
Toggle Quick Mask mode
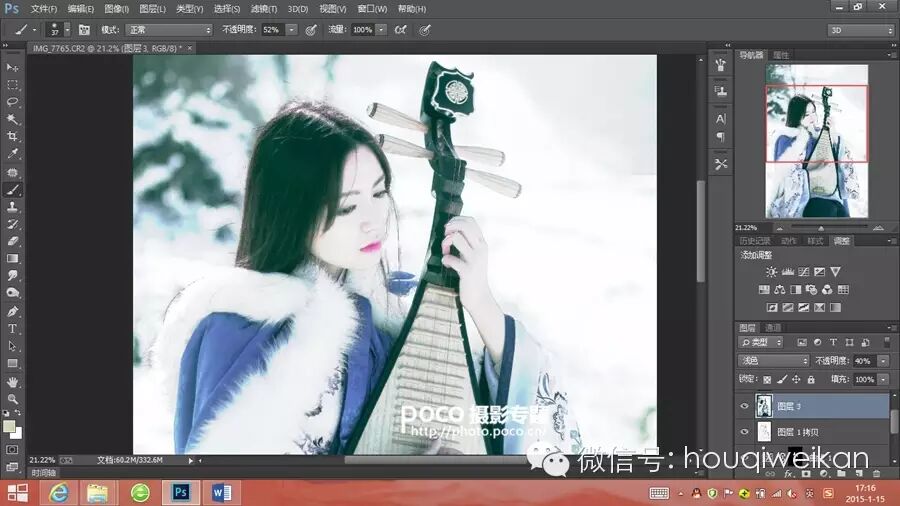tap(12, 450)
